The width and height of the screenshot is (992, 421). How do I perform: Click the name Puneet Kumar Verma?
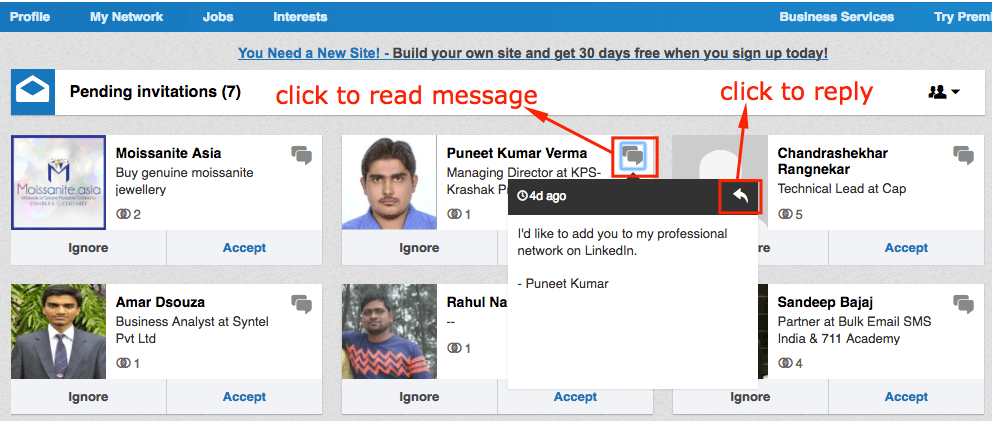pos(517,153)
